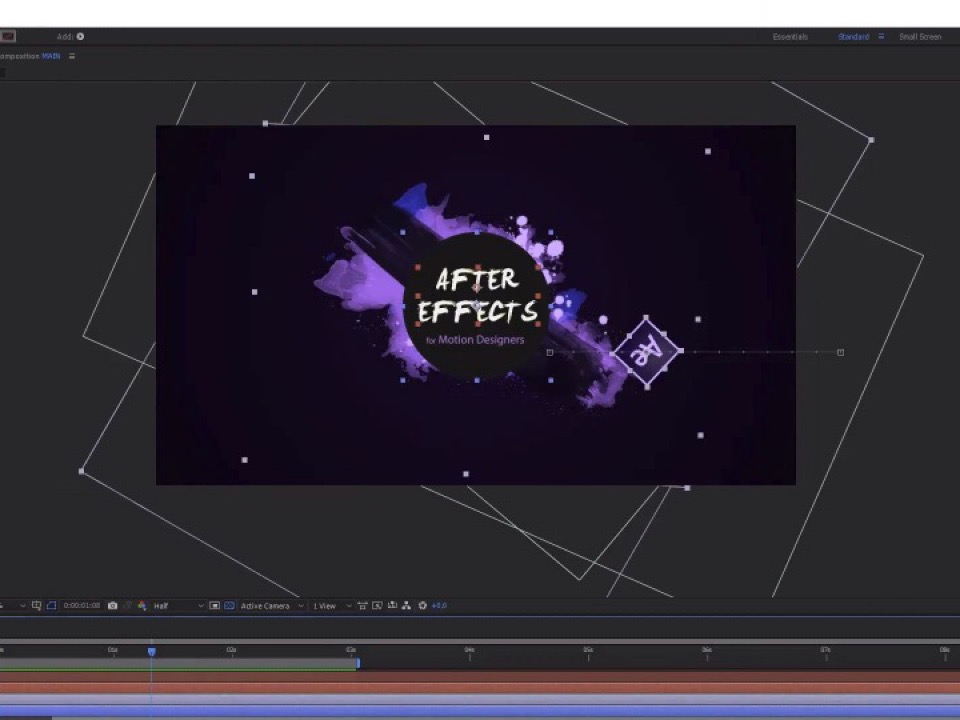This screenshot has height=720, width=960.
Task: Open the Show Channel color management icon
Action: [x=141, y=606]
